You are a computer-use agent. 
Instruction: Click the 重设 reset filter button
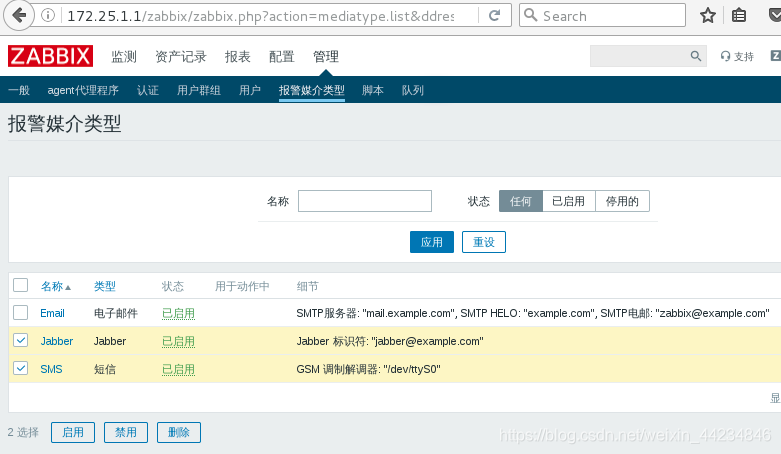pos(484,242)
